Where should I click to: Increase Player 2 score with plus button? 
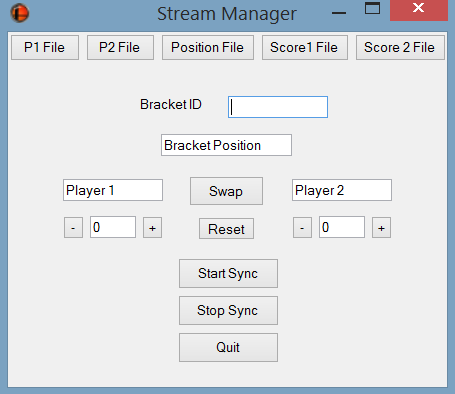point(381,228)
